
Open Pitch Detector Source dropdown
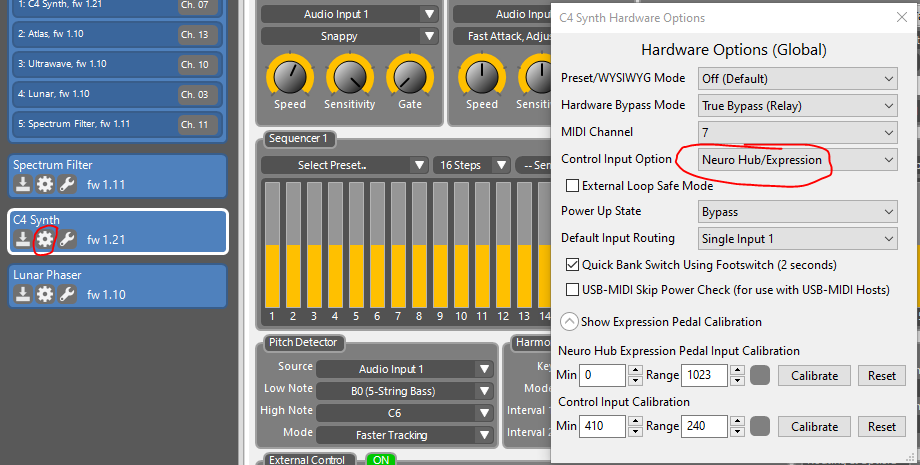[x=405, y=369]
